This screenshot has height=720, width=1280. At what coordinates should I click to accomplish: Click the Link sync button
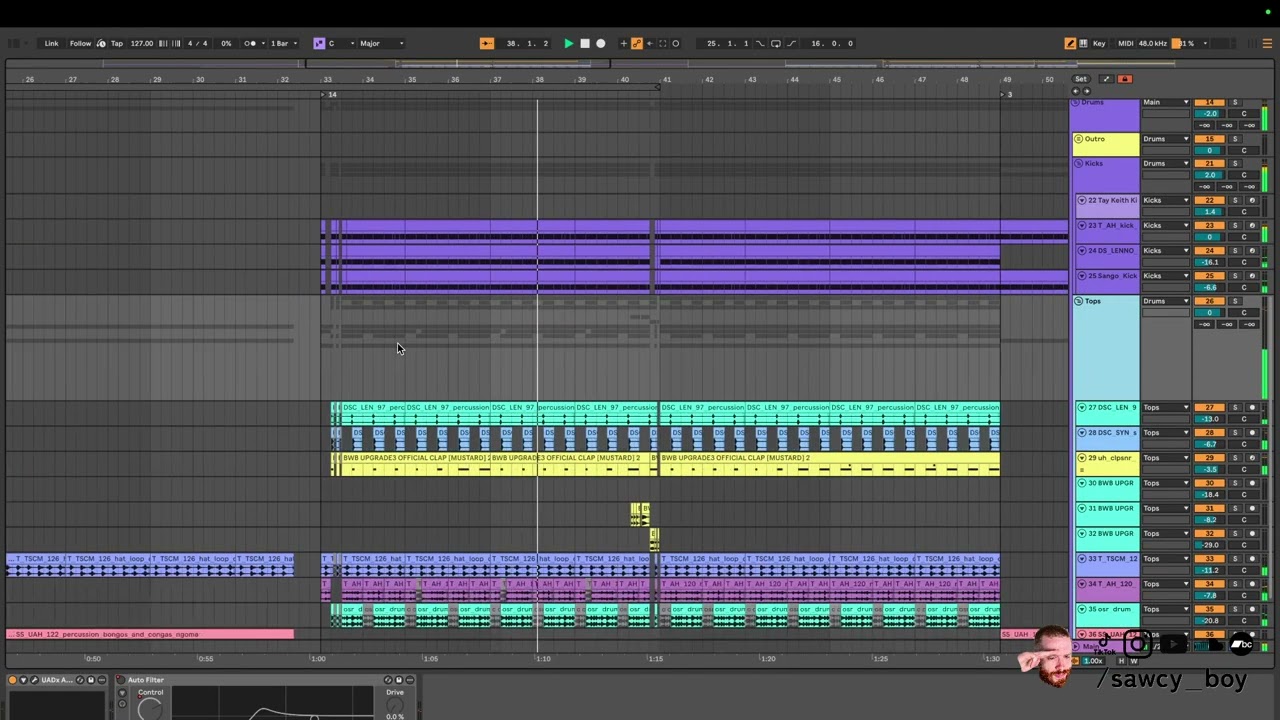[x=51, y=43]
